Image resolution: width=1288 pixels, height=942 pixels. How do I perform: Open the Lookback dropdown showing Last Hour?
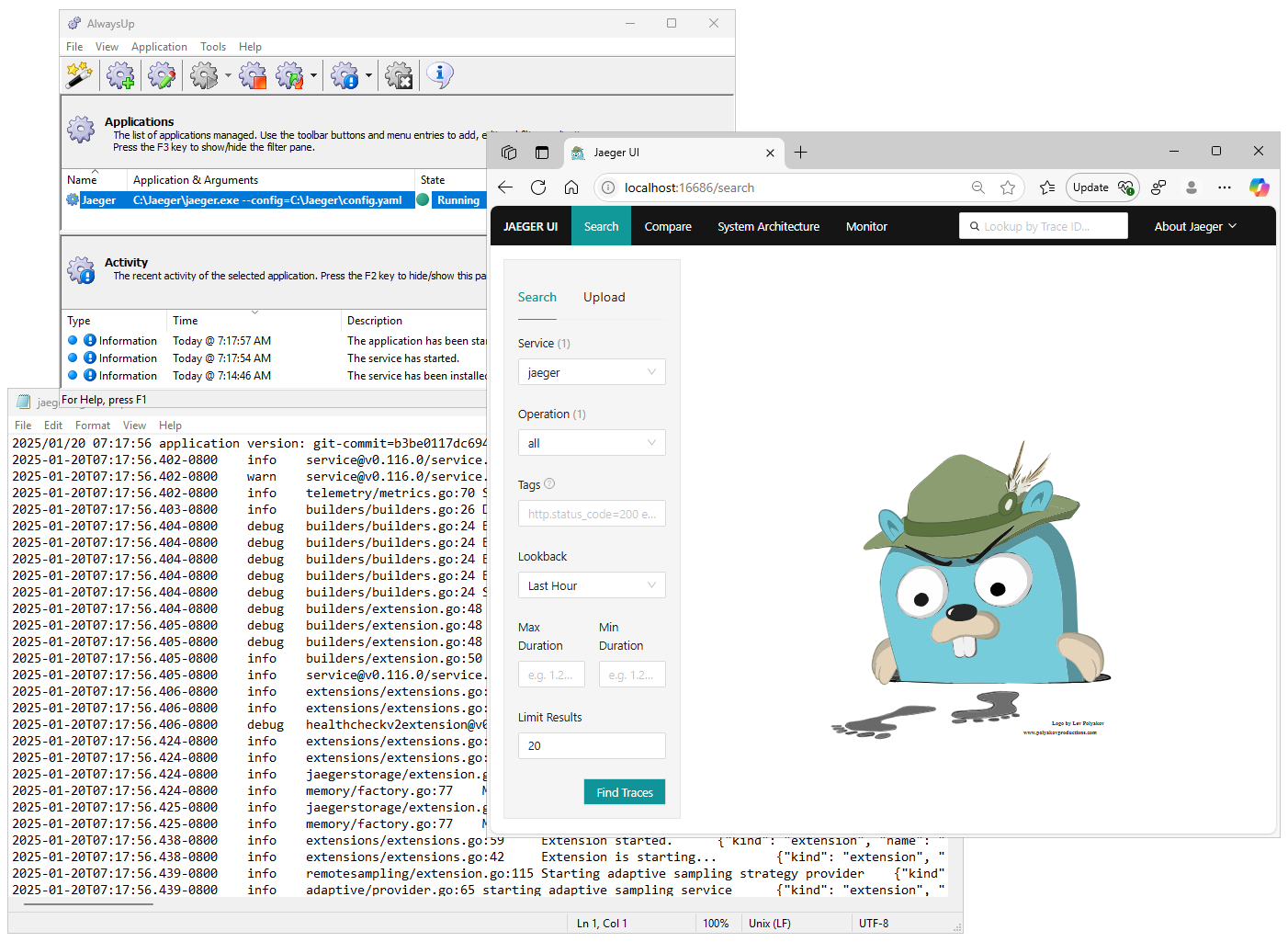592,585
